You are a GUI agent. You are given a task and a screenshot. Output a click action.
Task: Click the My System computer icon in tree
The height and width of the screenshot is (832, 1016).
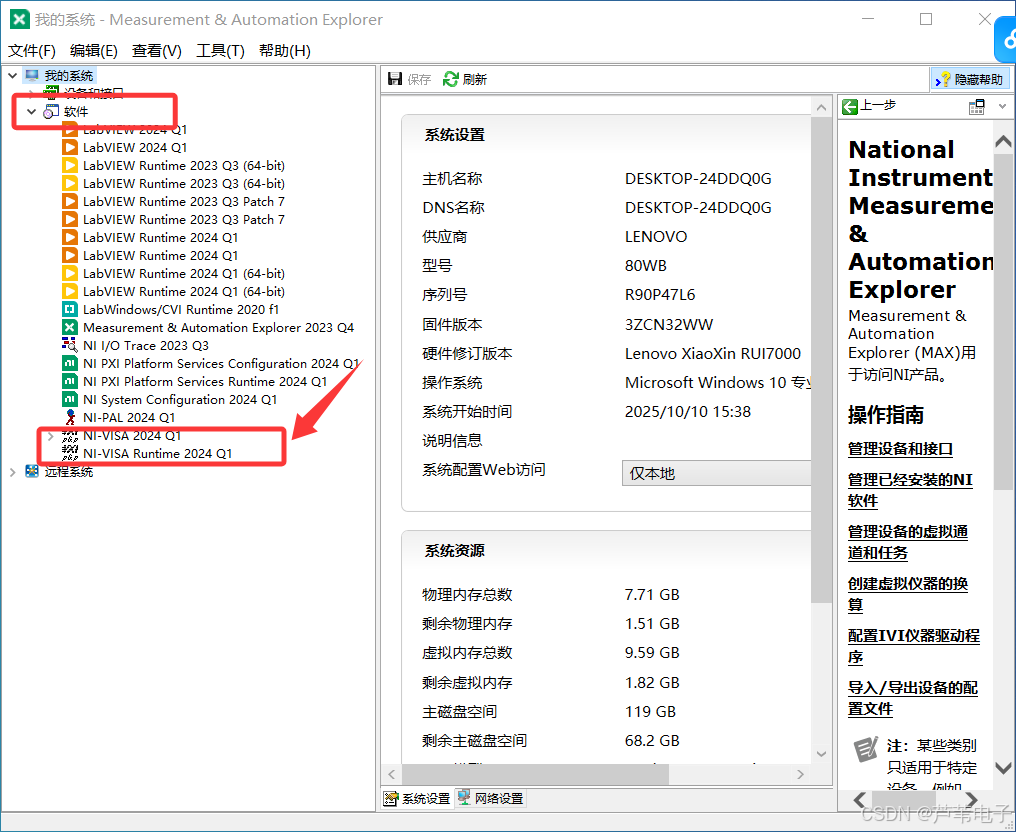pos(32,76)
